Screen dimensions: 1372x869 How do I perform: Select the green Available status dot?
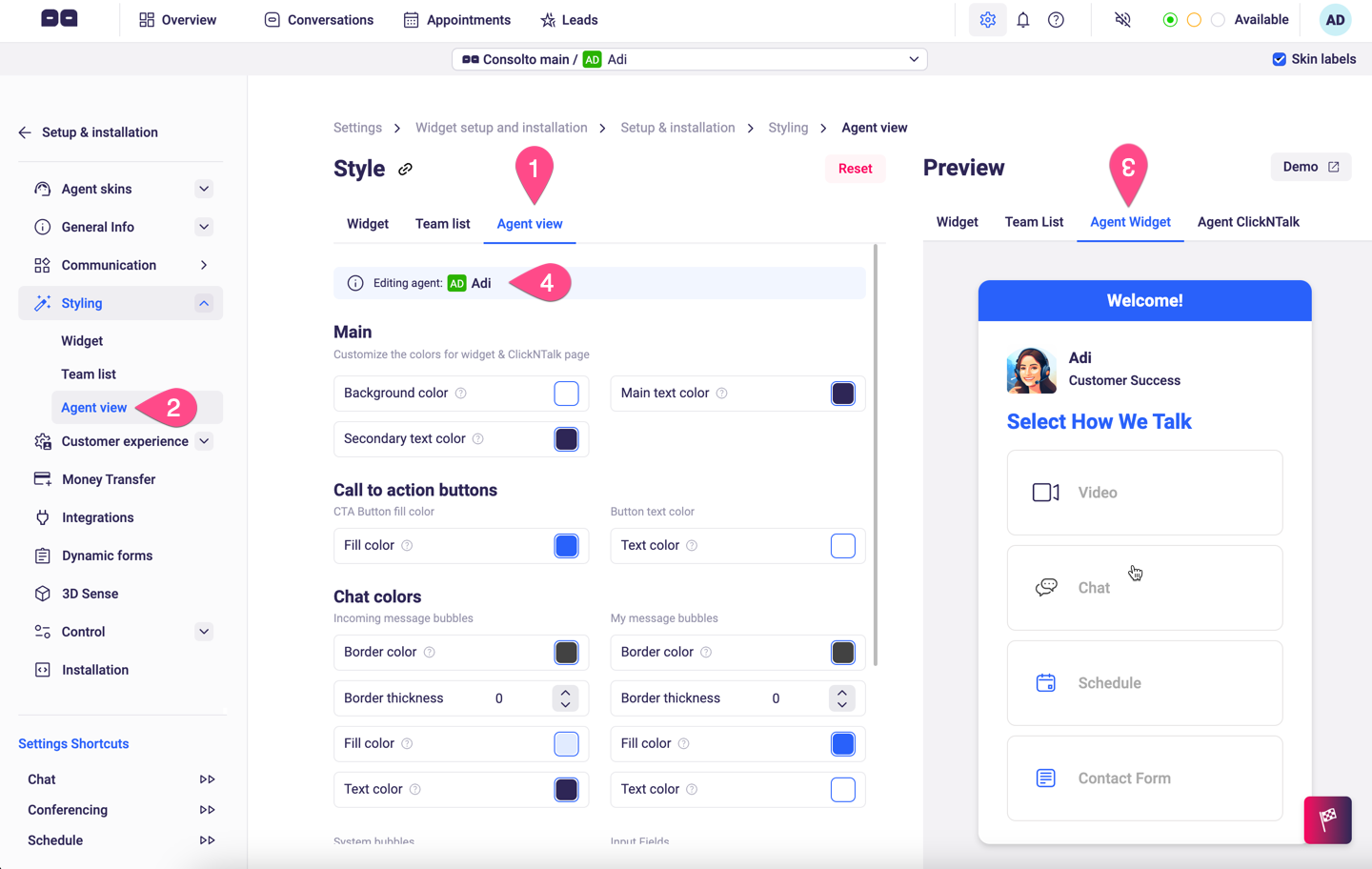[1170, 19]
